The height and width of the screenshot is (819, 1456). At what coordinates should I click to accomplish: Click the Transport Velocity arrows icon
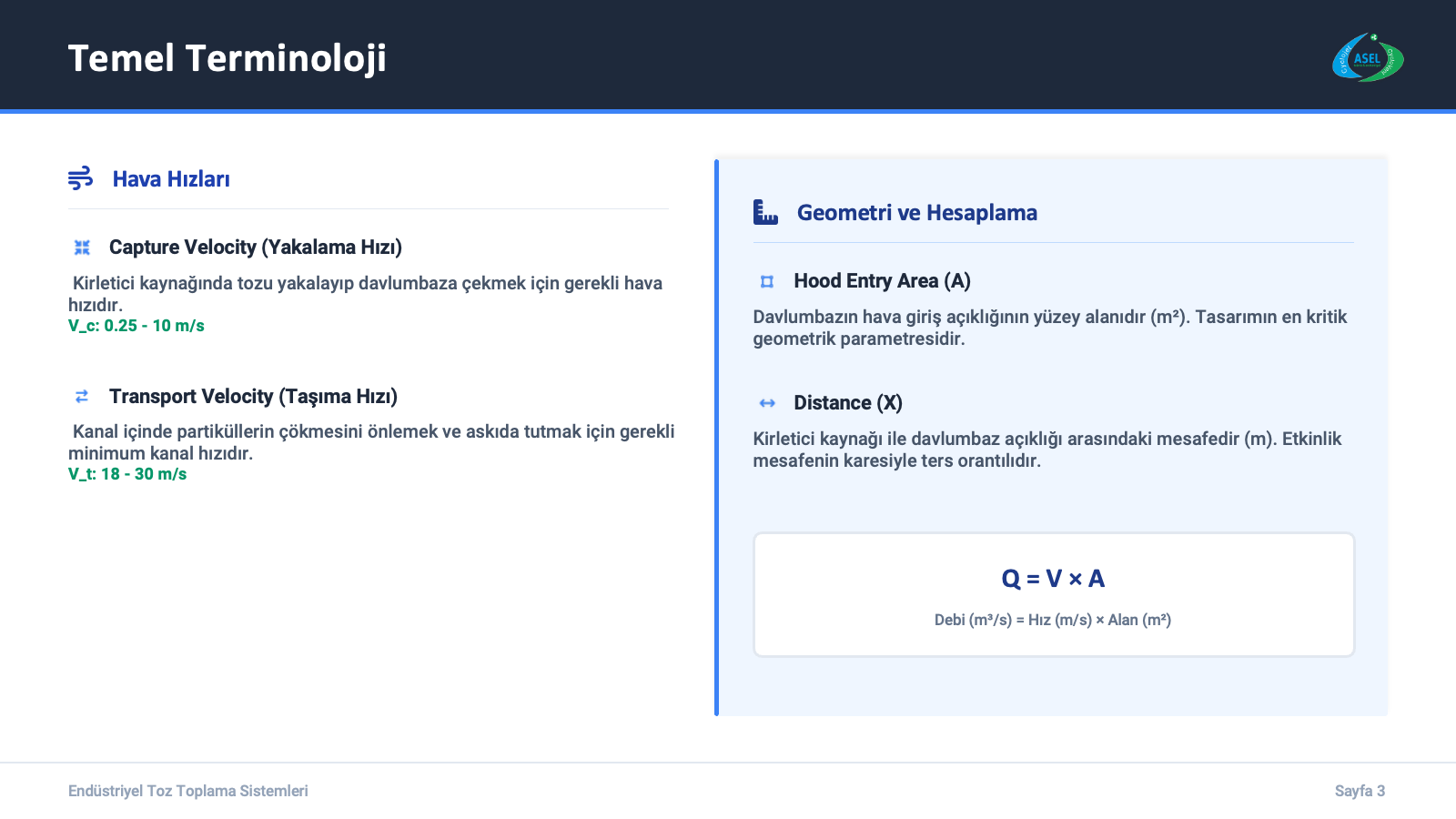82,397
